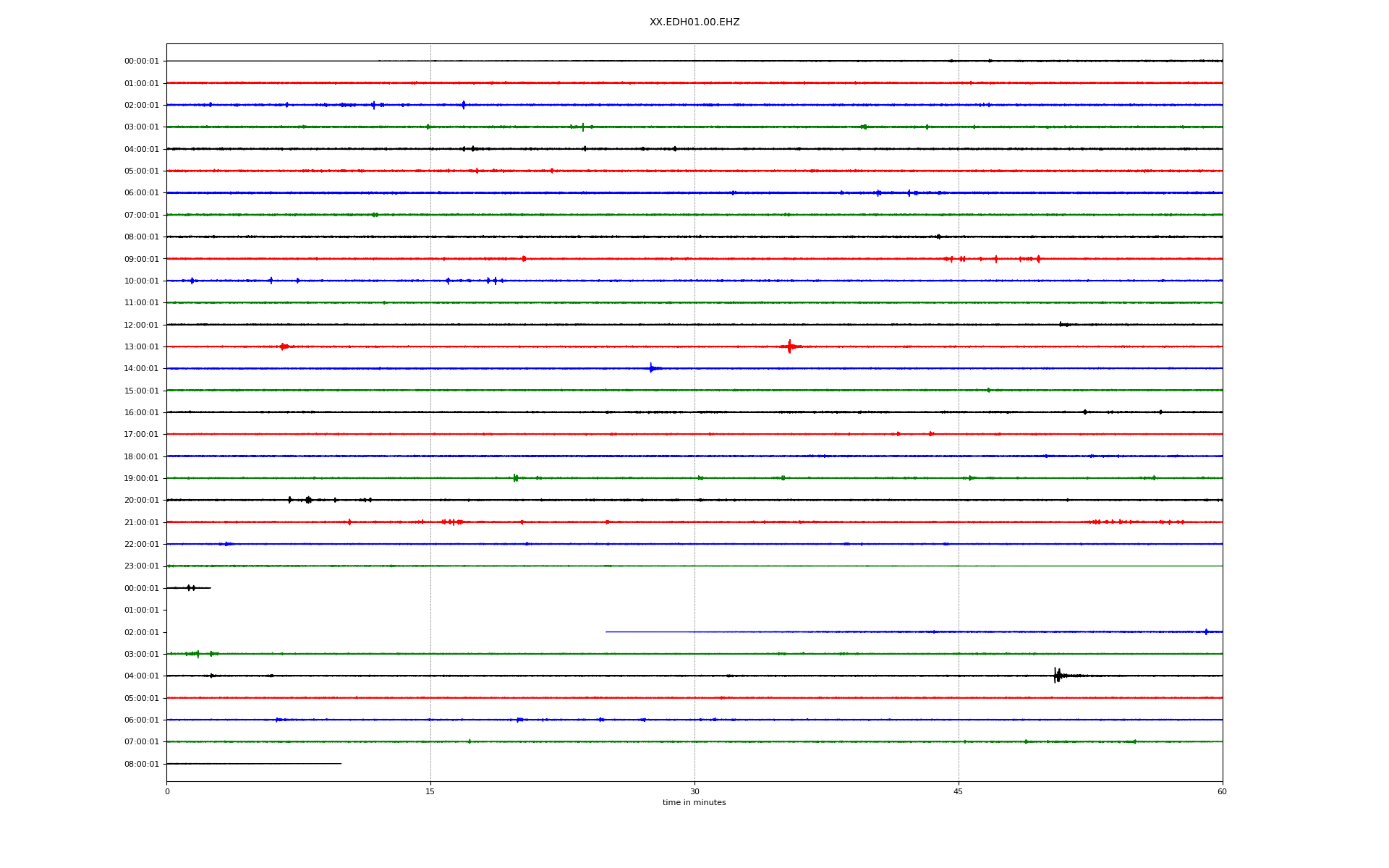
Task: Click the 0 minute x-axis tick label
Action: click(x=167, y=791)
